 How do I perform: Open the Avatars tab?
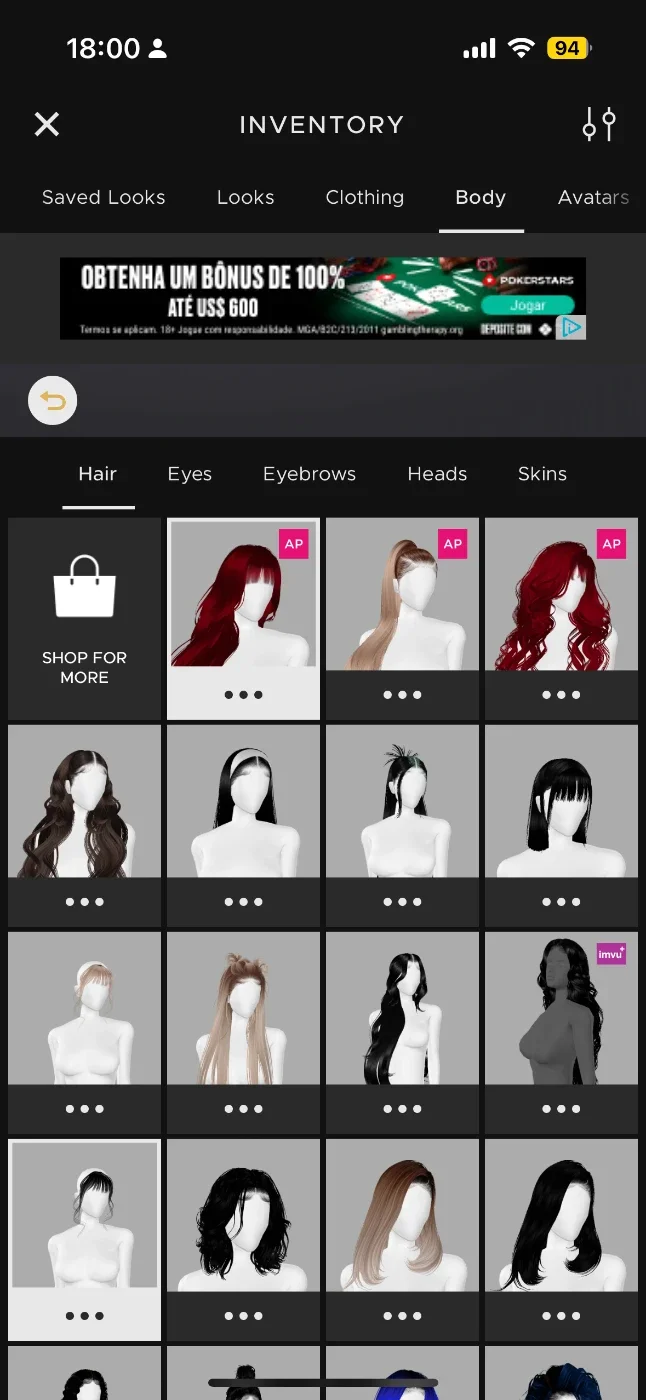click(594, 197)
